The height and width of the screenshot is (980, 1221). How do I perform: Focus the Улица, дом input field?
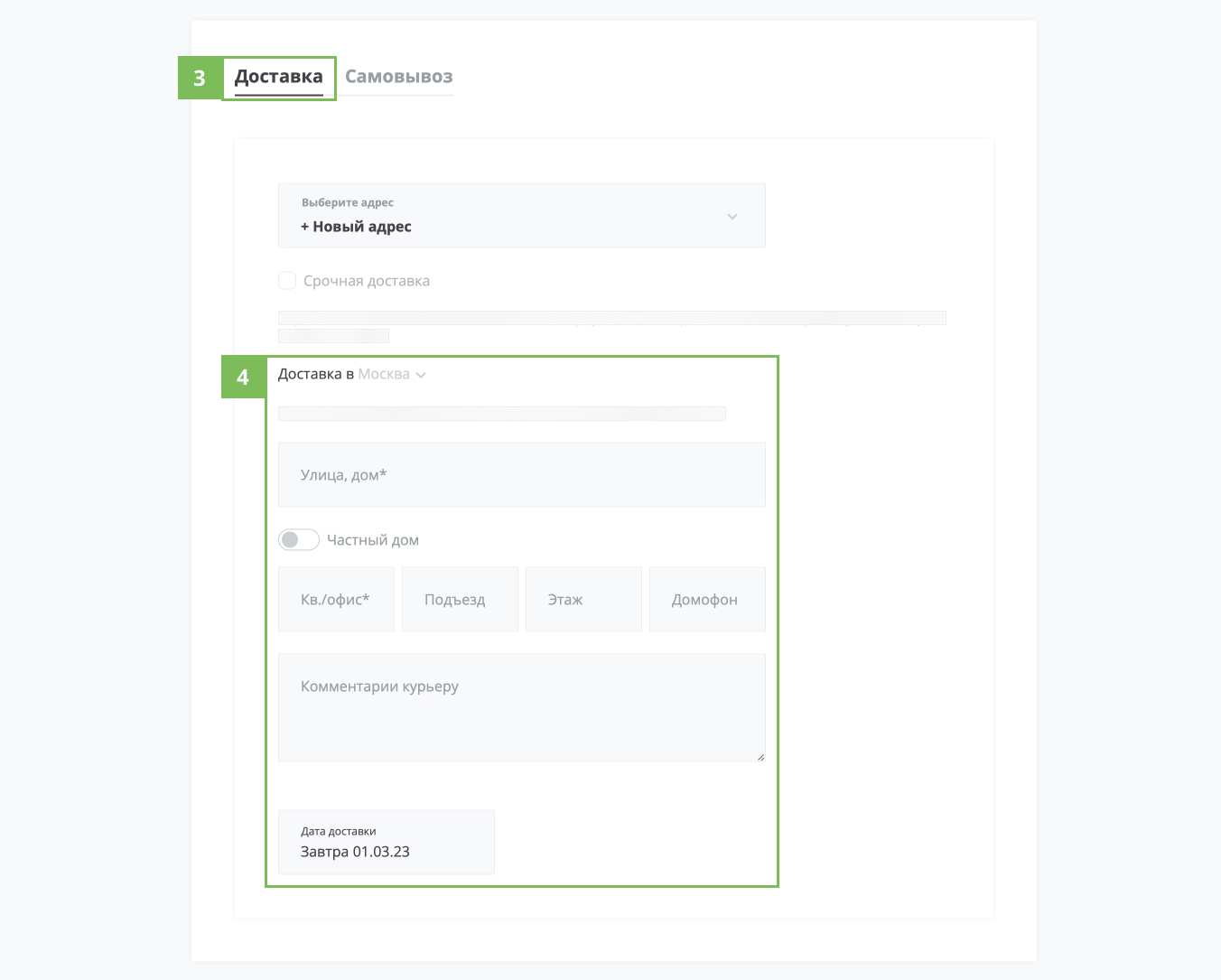(521, 475)
